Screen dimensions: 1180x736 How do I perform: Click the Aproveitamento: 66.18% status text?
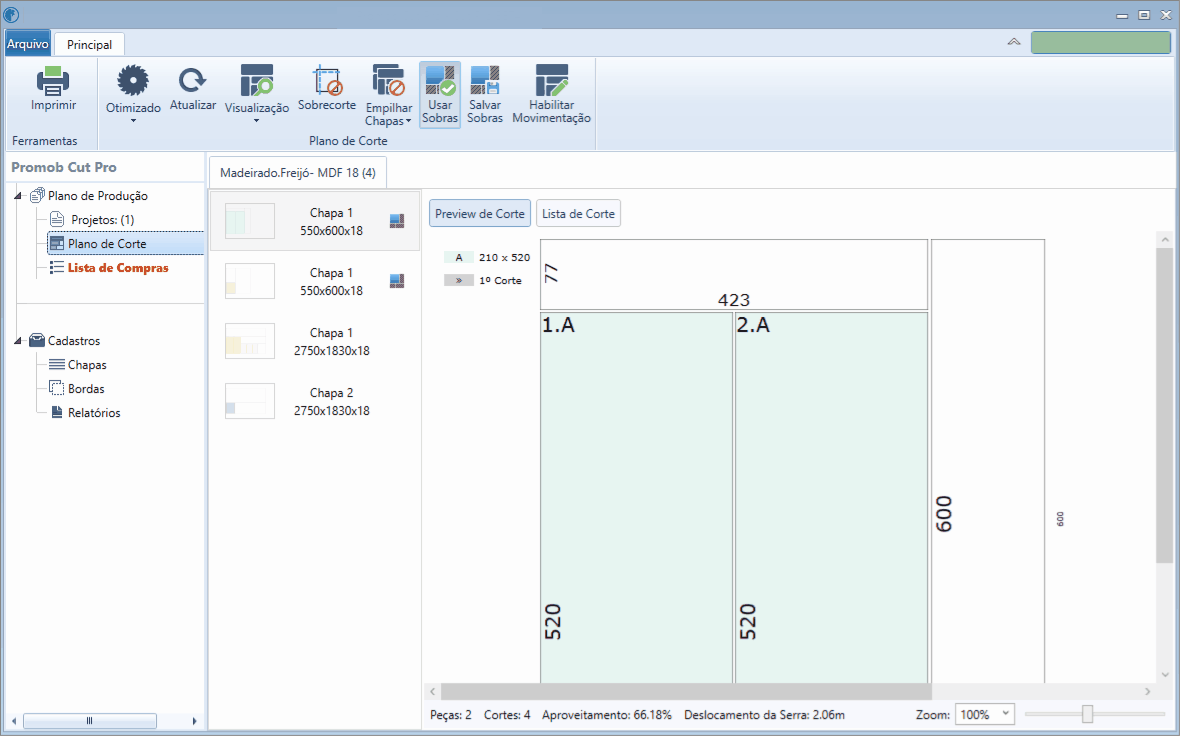point(607,715)
